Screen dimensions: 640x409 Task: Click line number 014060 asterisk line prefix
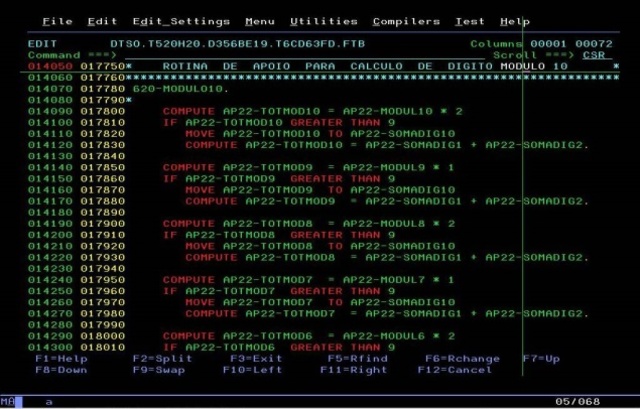50,78
